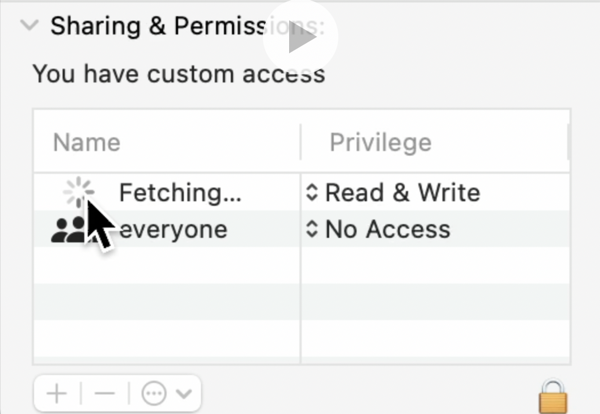Click the everyone group people icon
This screenshot has height=414, width=600.
coord(69,231)
